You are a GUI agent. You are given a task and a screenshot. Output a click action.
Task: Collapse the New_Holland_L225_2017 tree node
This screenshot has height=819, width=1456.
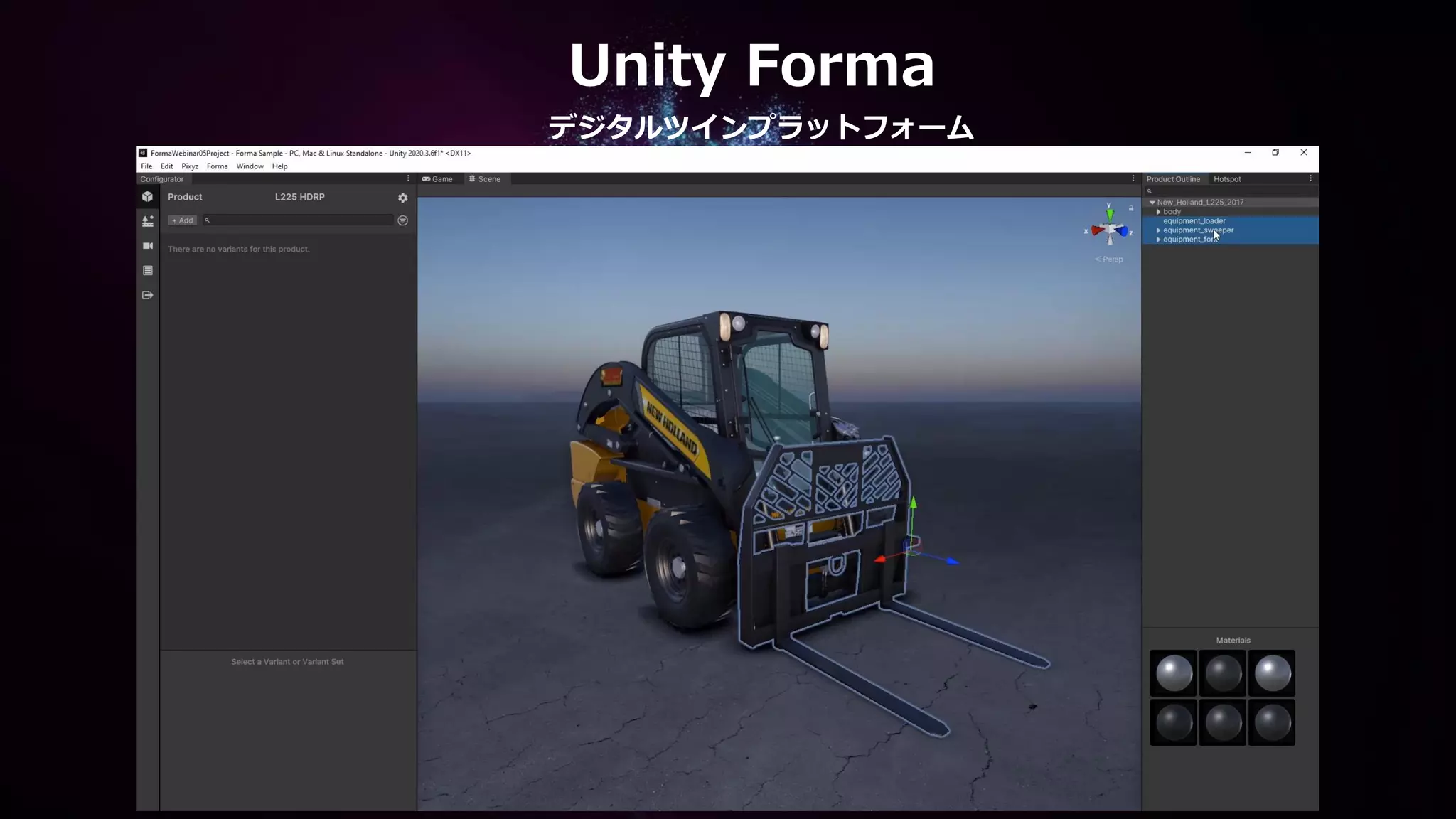tap(1152, 203)
